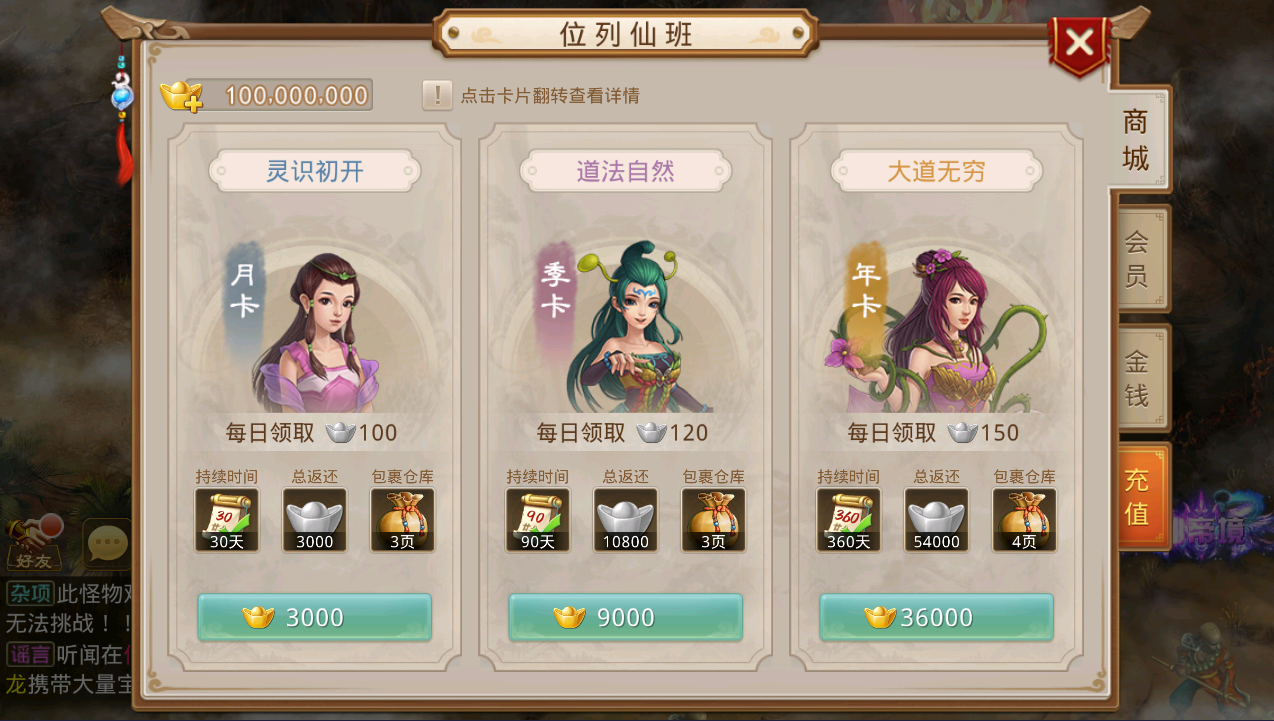Tap the 3页 bag icon in 月卡
1274x721 pixels.
coord(403,520)
